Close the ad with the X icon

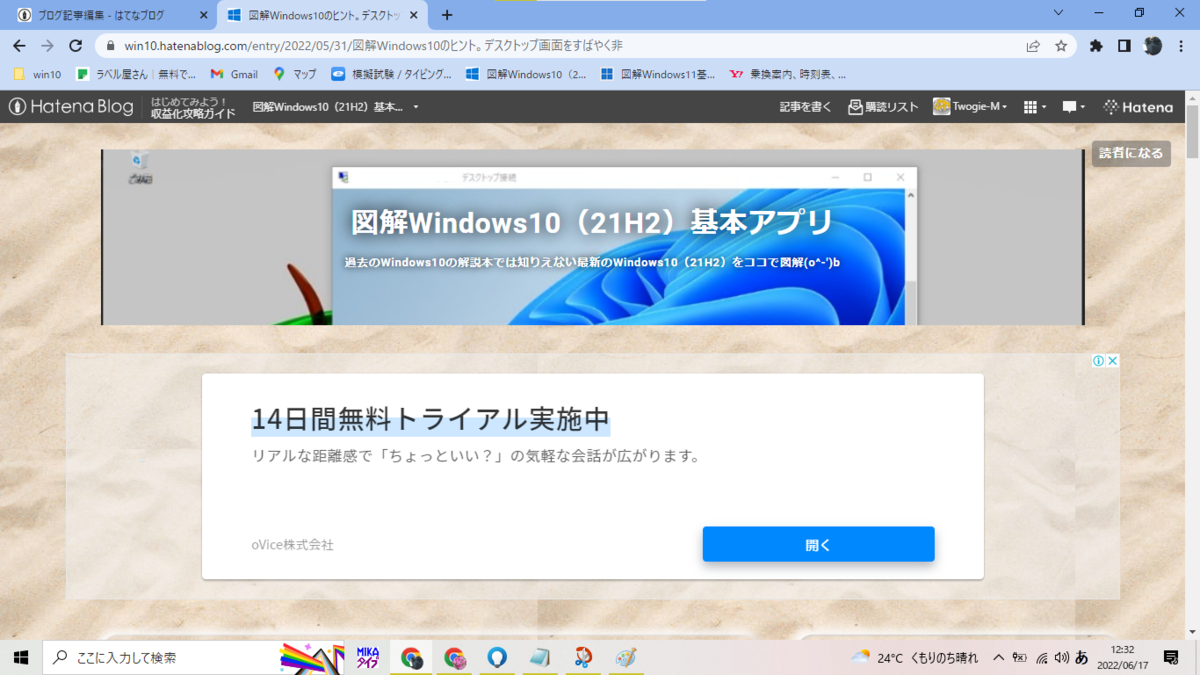[1112, 361]
